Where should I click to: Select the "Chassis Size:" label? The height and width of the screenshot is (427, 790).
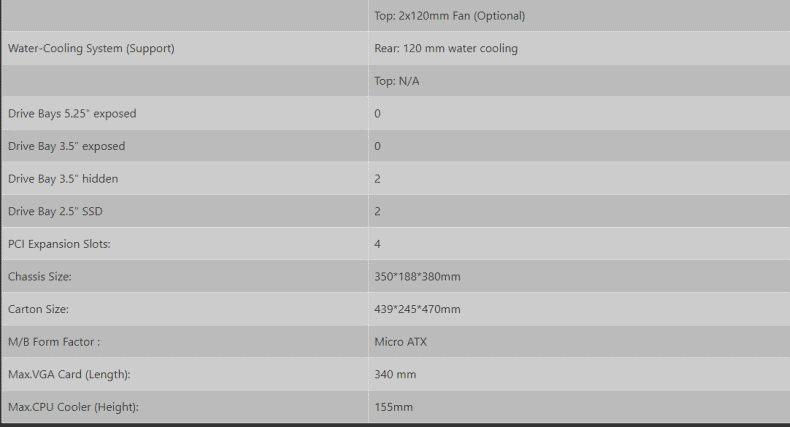point(40,277)
